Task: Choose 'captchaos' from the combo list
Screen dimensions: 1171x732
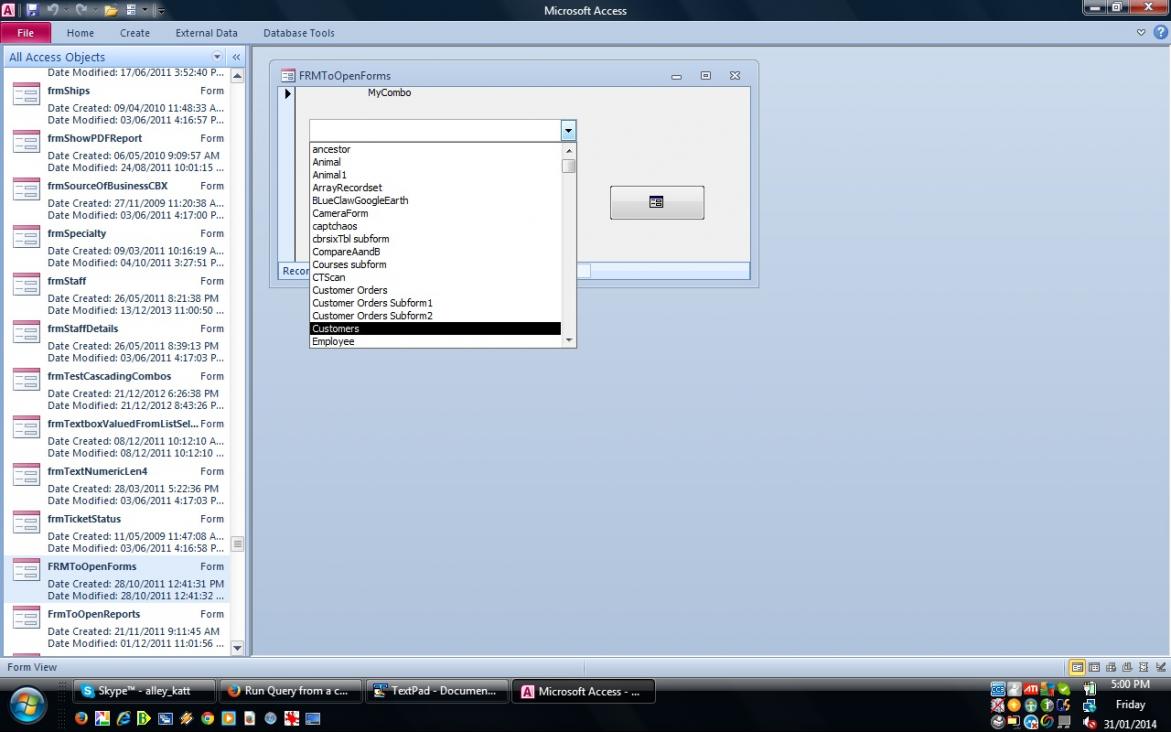Action: 435,226
